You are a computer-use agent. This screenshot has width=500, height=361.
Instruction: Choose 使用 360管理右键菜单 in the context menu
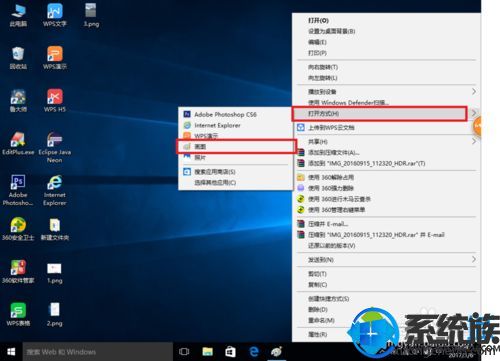tap(387, 210)
